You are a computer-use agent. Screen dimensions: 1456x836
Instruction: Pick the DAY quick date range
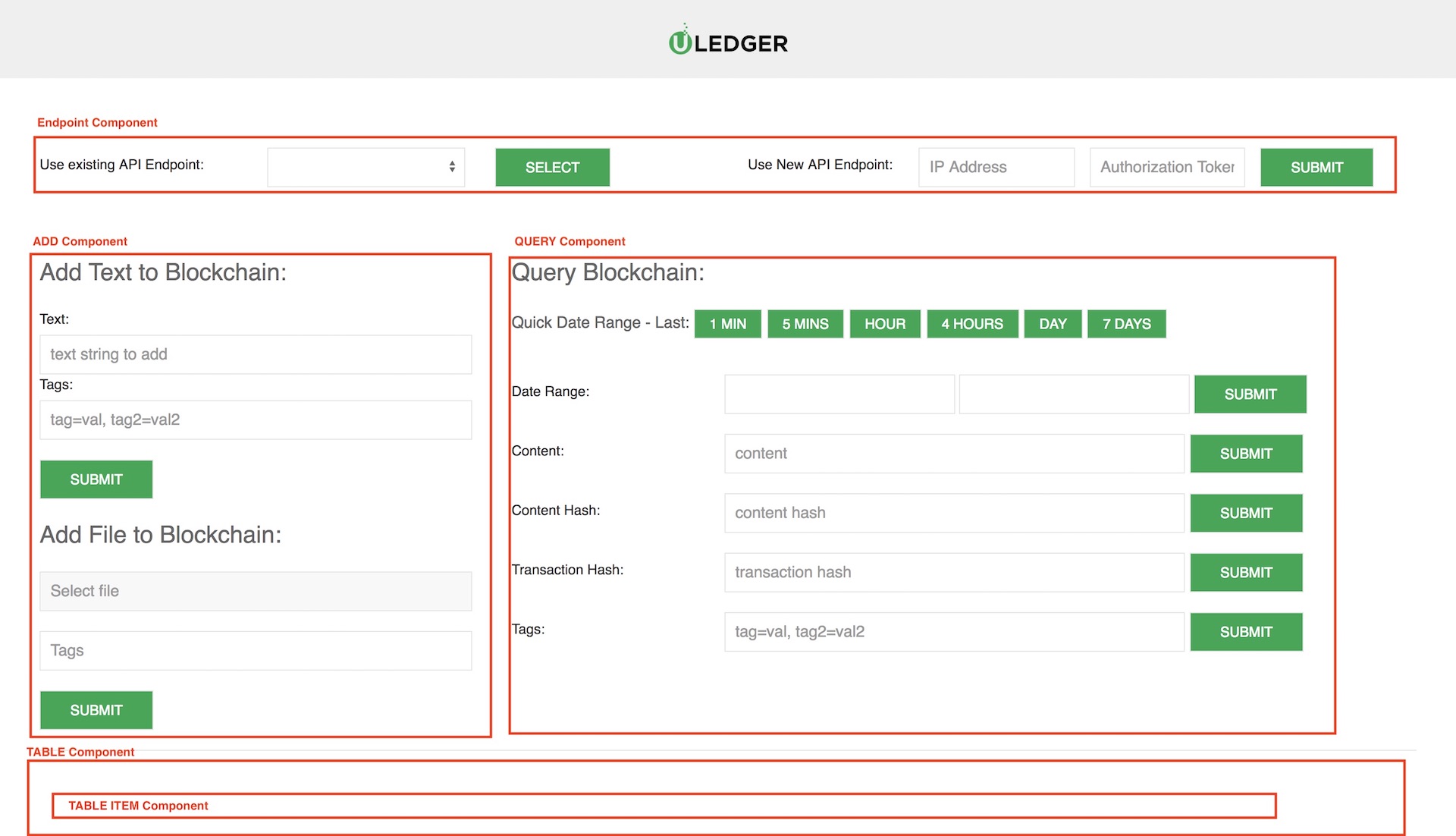(x=1052, y=324)
